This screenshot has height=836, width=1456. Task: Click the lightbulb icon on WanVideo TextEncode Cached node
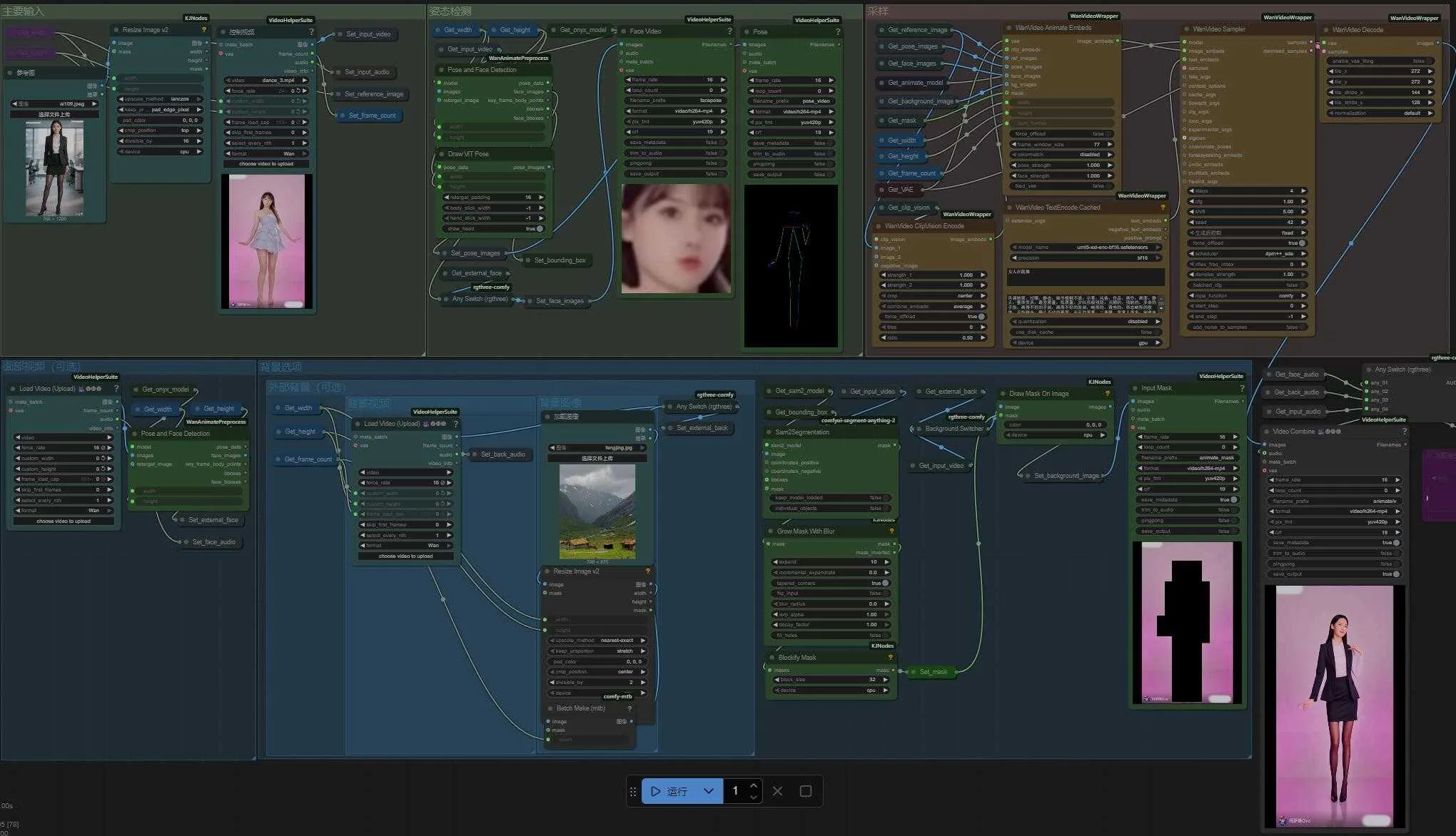tap(1162, 207)
